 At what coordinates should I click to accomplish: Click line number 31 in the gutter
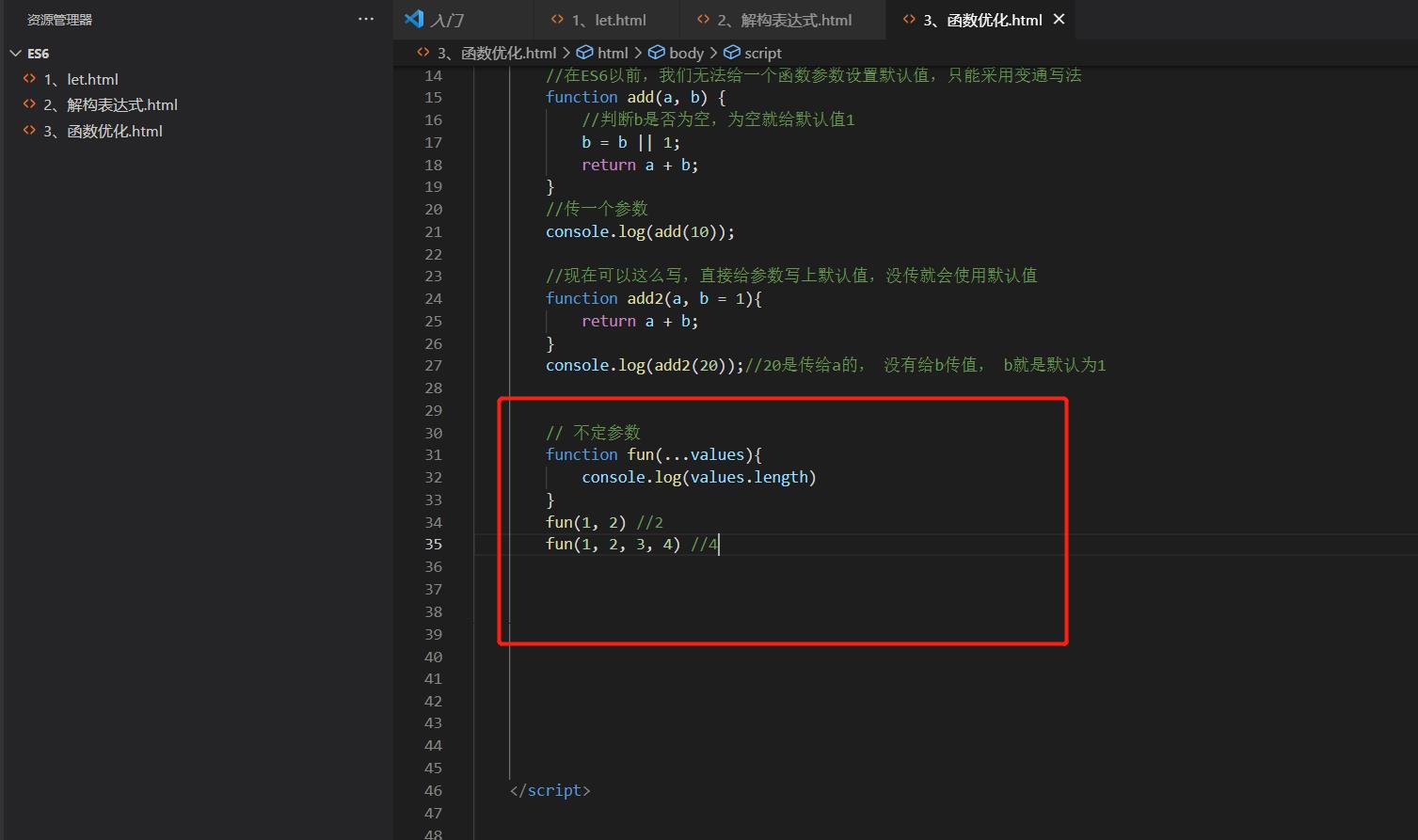click(x=433, y=454)
